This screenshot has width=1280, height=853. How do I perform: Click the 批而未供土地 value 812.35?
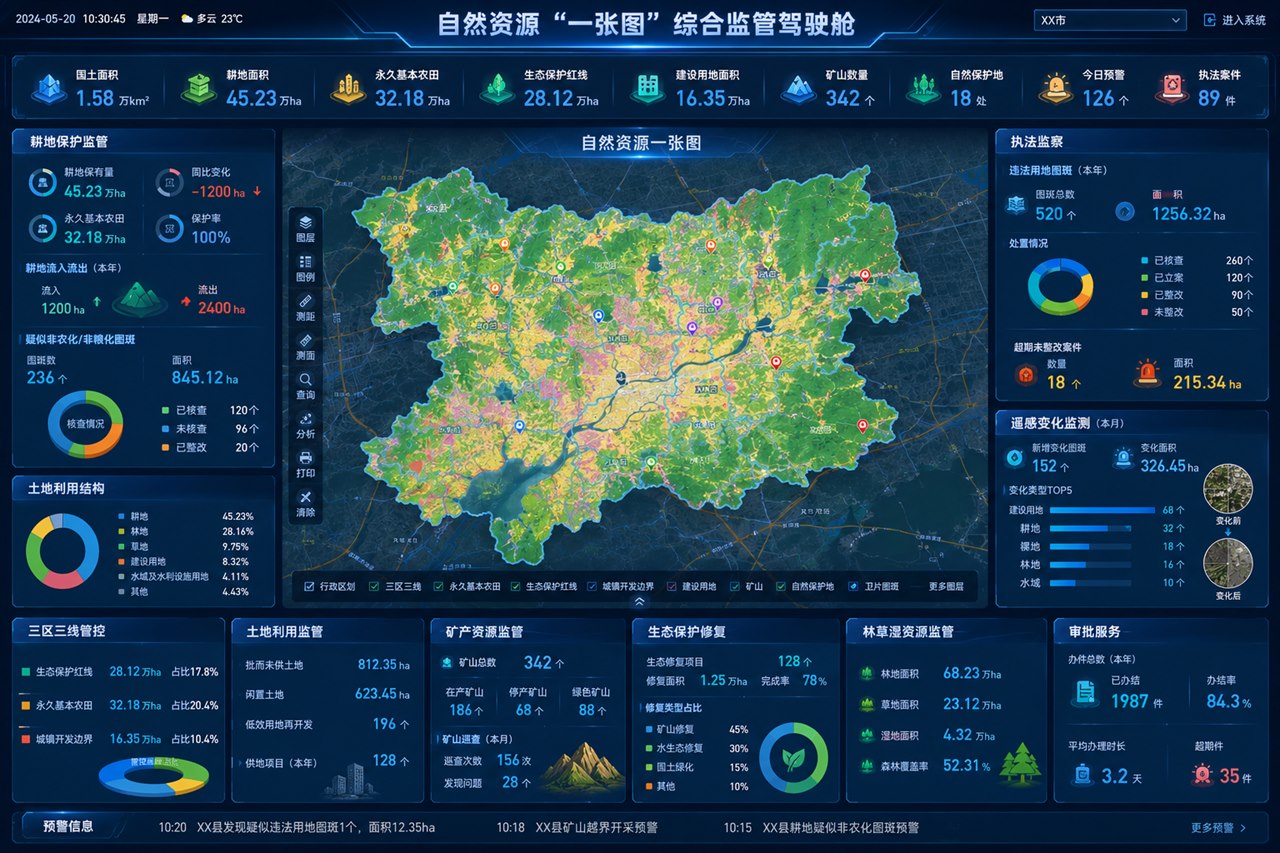pyautogui.click(x=376, y=664)
